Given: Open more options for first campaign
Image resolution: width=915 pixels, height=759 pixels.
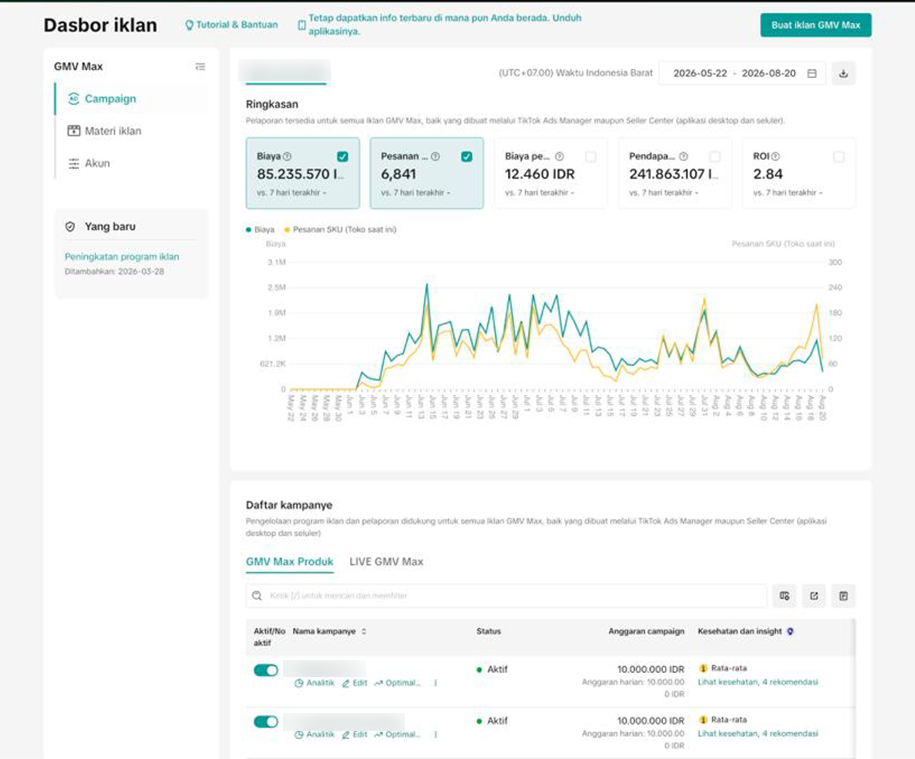Looking at the screenshot, I should 435,683.
